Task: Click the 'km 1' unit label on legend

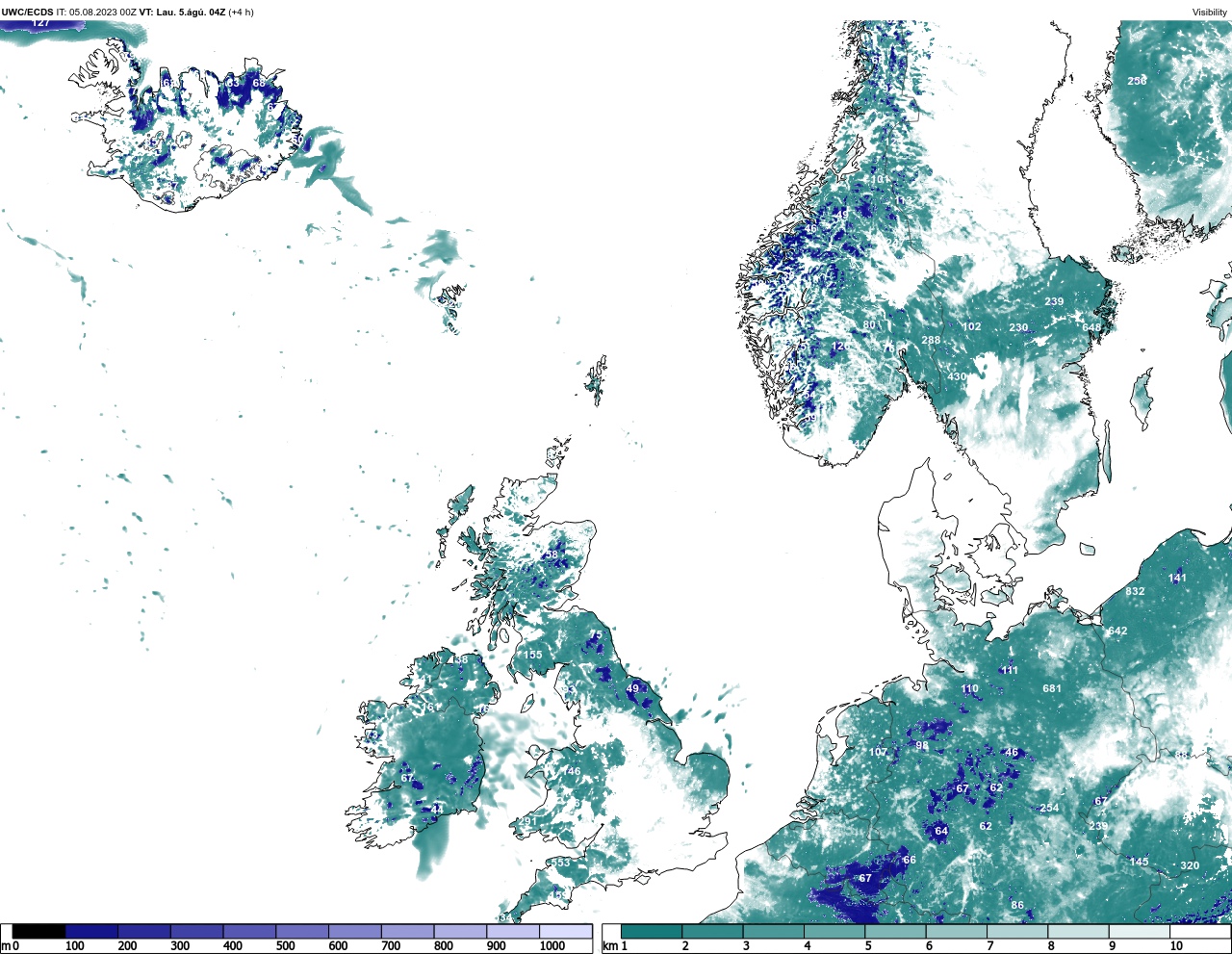Action: pos(614,946)
